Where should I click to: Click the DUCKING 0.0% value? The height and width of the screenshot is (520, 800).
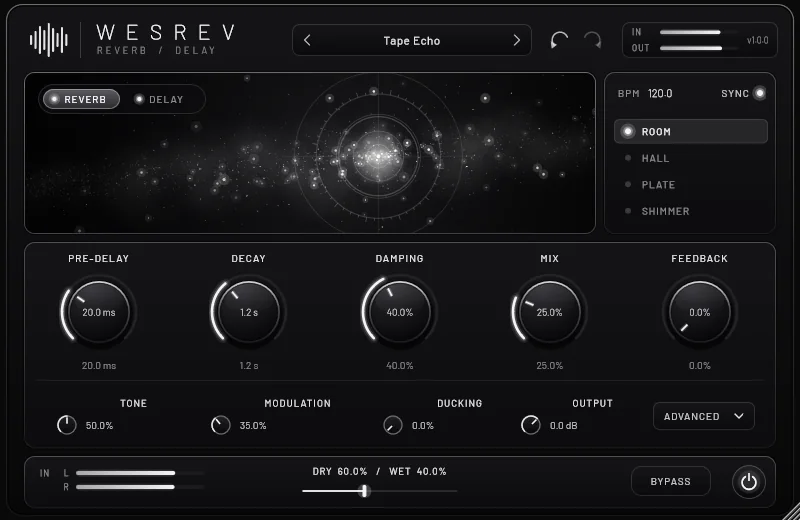(422, 426)
